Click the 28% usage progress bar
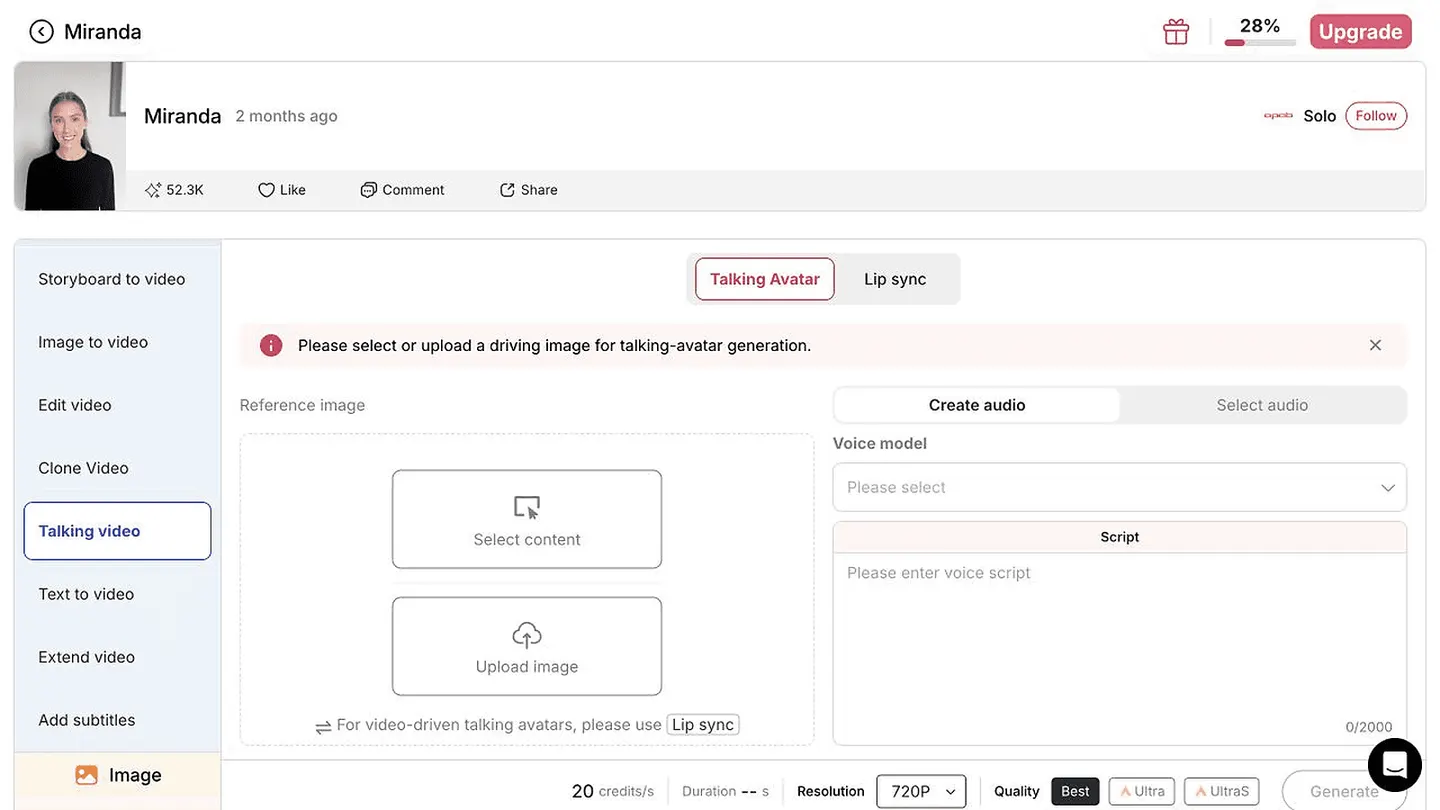The image size is (1440, 810). pyautogui.click(x=1260, y=43)
